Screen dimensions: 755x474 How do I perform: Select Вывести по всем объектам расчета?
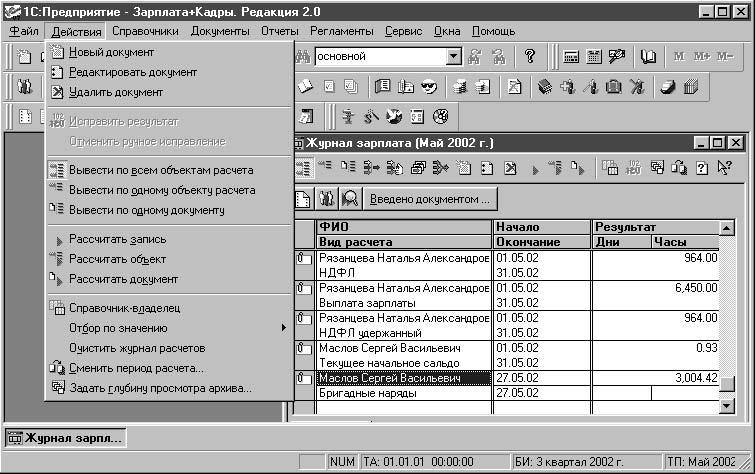[169, 170]
